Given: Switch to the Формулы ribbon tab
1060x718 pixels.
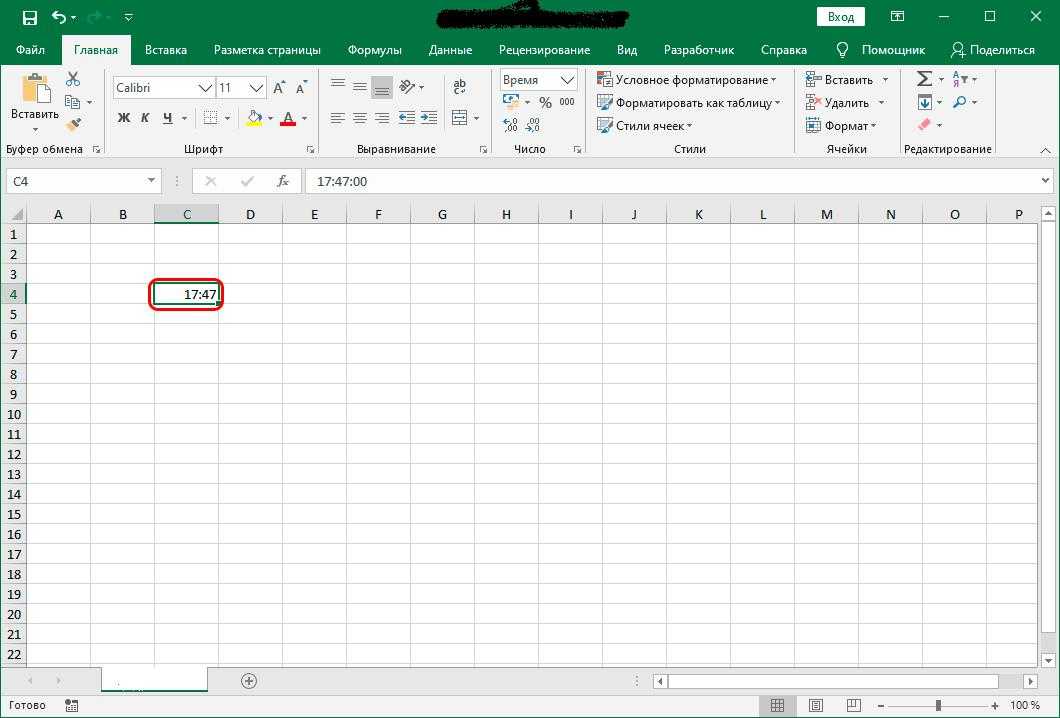Looking at the screenshot, I should [x=374, y=50].
